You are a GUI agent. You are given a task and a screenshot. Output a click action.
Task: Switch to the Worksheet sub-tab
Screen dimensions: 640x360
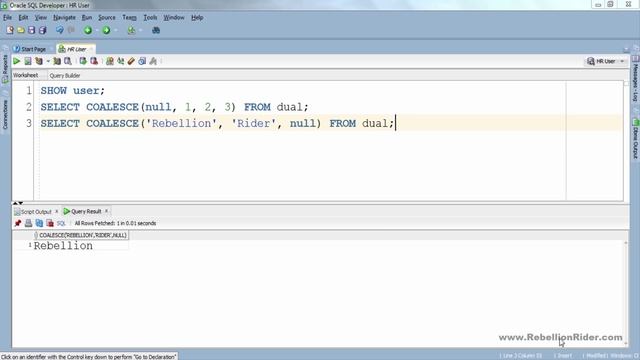click(x=25, y=75)
